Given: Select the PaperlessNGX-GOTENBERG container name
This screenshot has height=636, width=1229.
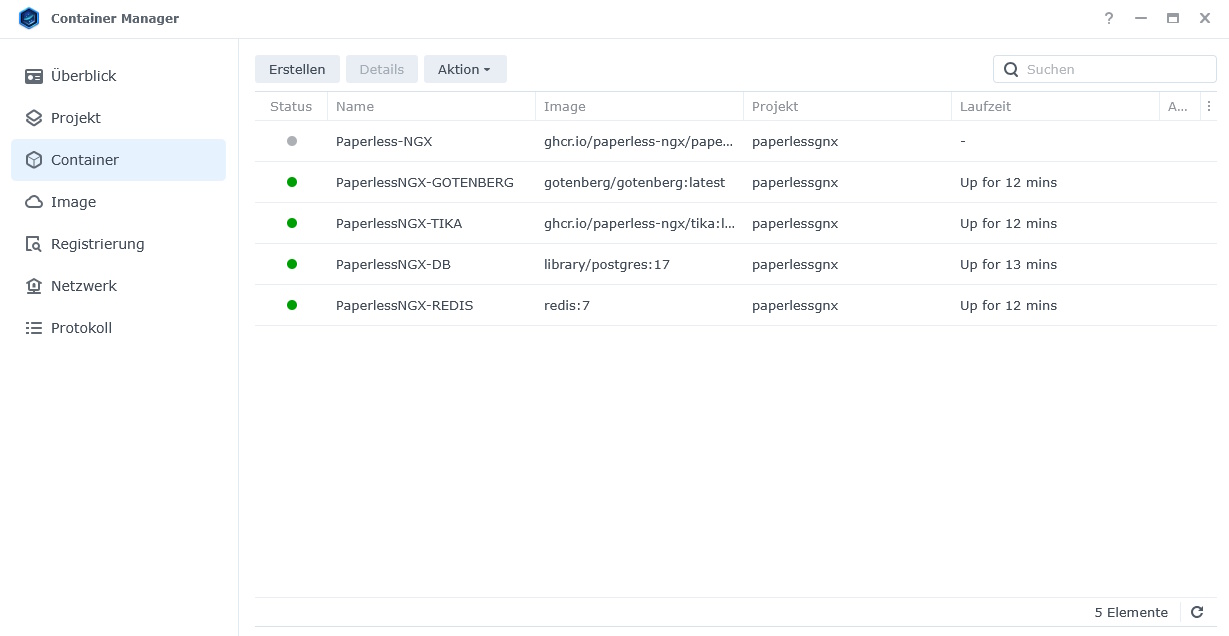Looking at the screenshot, I should click(425, 182).
